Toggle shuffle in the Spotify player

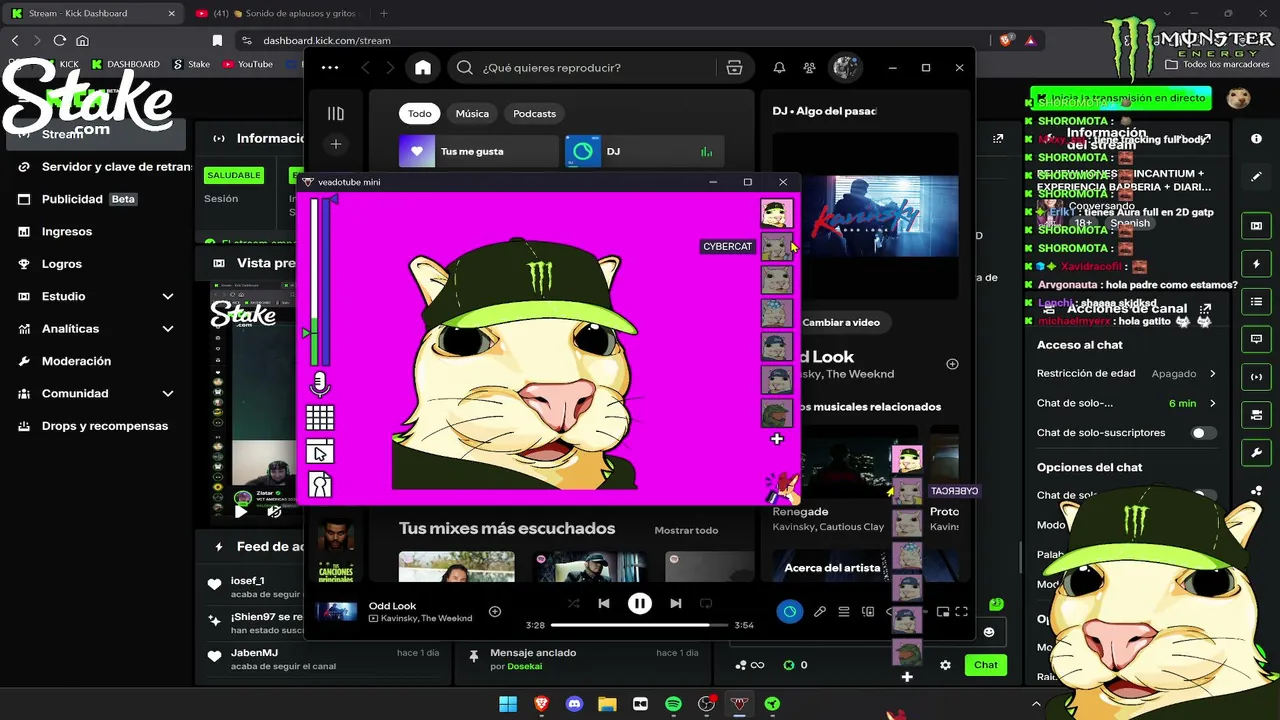click(573, 604)
